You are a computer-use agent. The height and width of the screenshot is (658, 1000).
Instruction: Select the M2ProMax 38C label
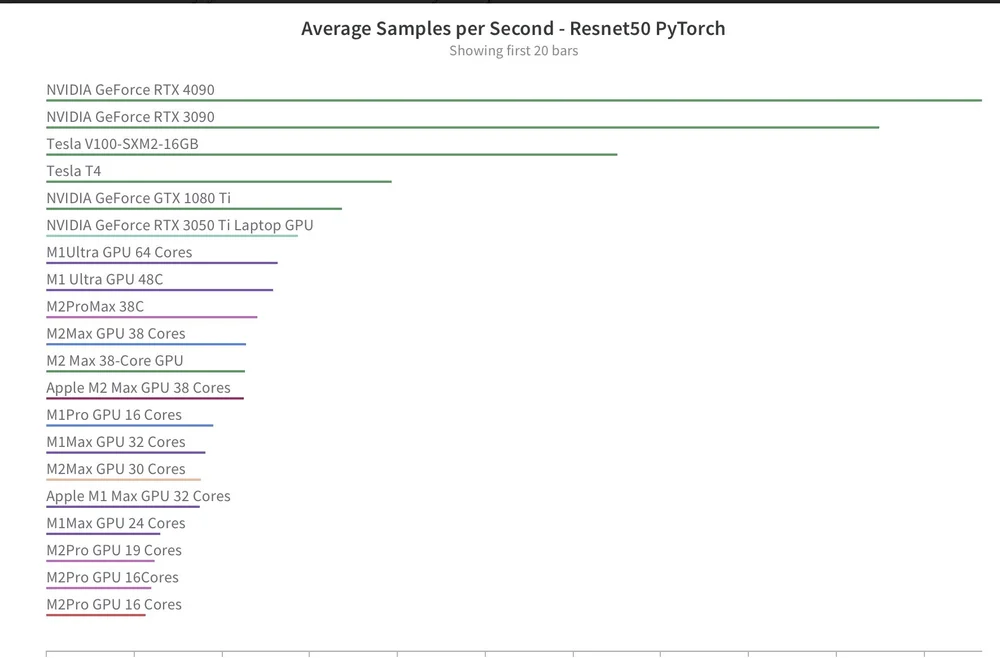tap(95, 307)
